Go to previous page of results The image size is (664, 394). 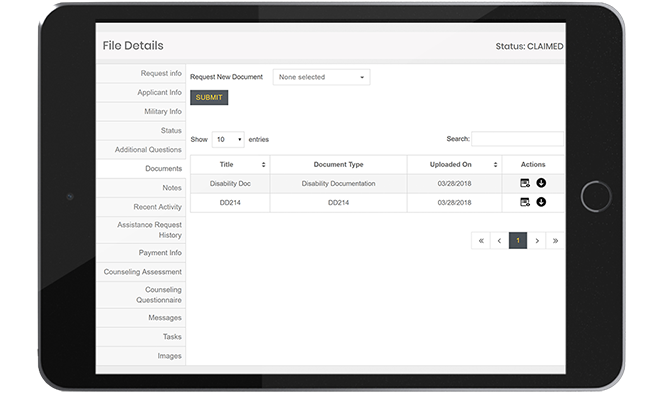coord(499,241)
